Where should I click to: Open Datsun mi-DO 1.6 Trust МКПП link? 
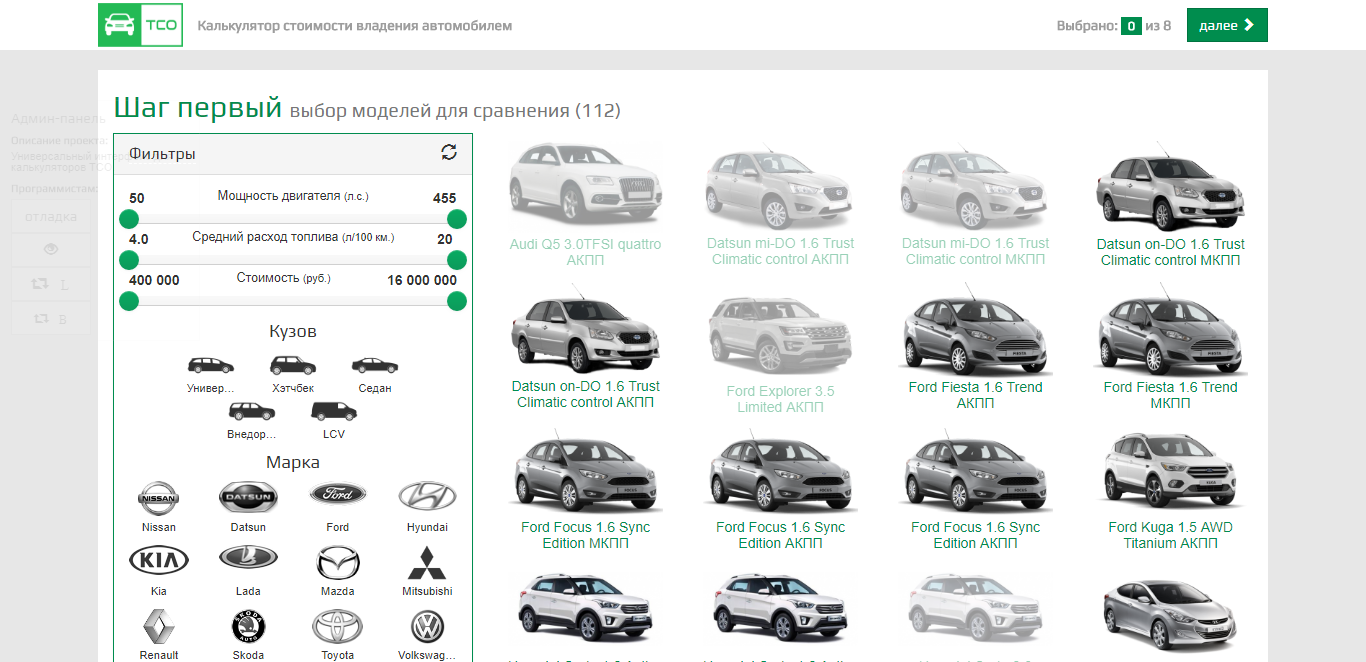coord(975,251)
